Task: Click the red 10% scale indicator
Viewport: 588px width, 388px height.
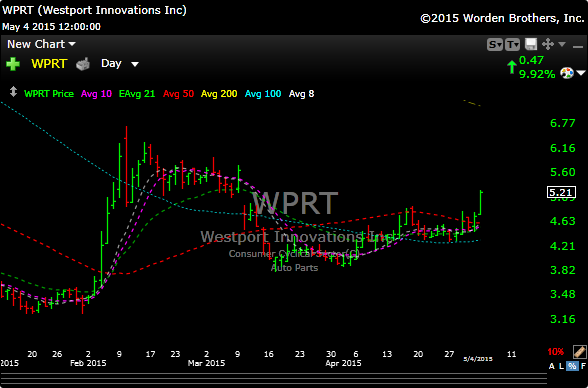Action: point(555,352)
